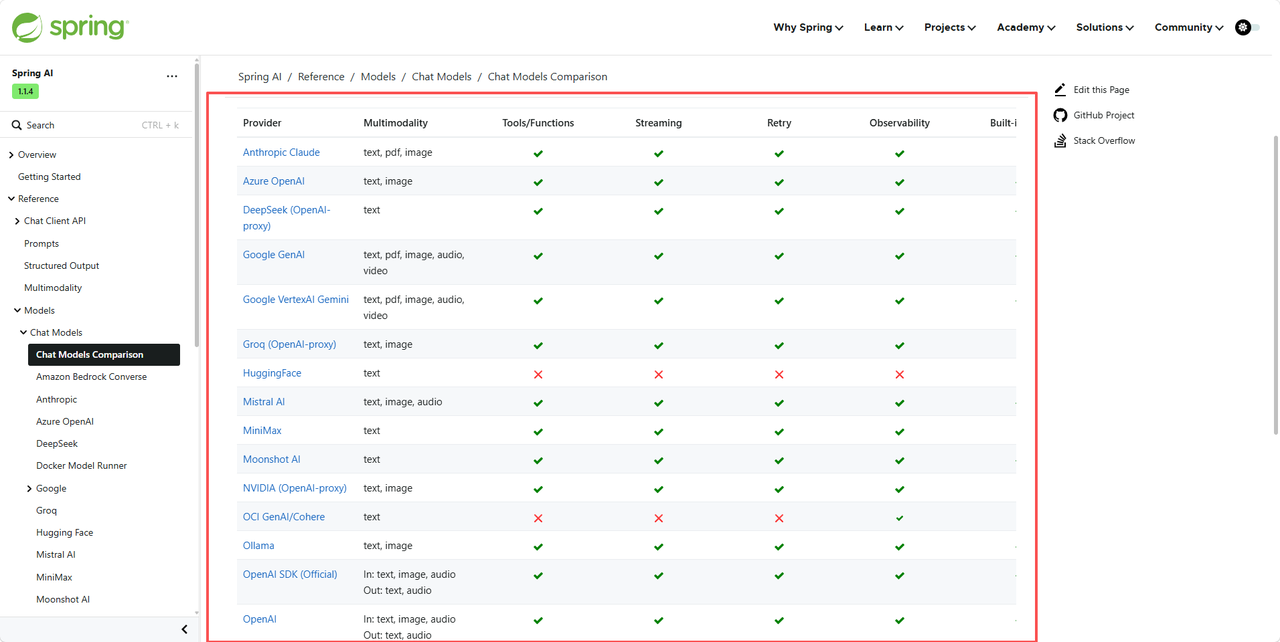Click the Spring logo
Screen dimensions: 1280x642
[x=70, y=27]
